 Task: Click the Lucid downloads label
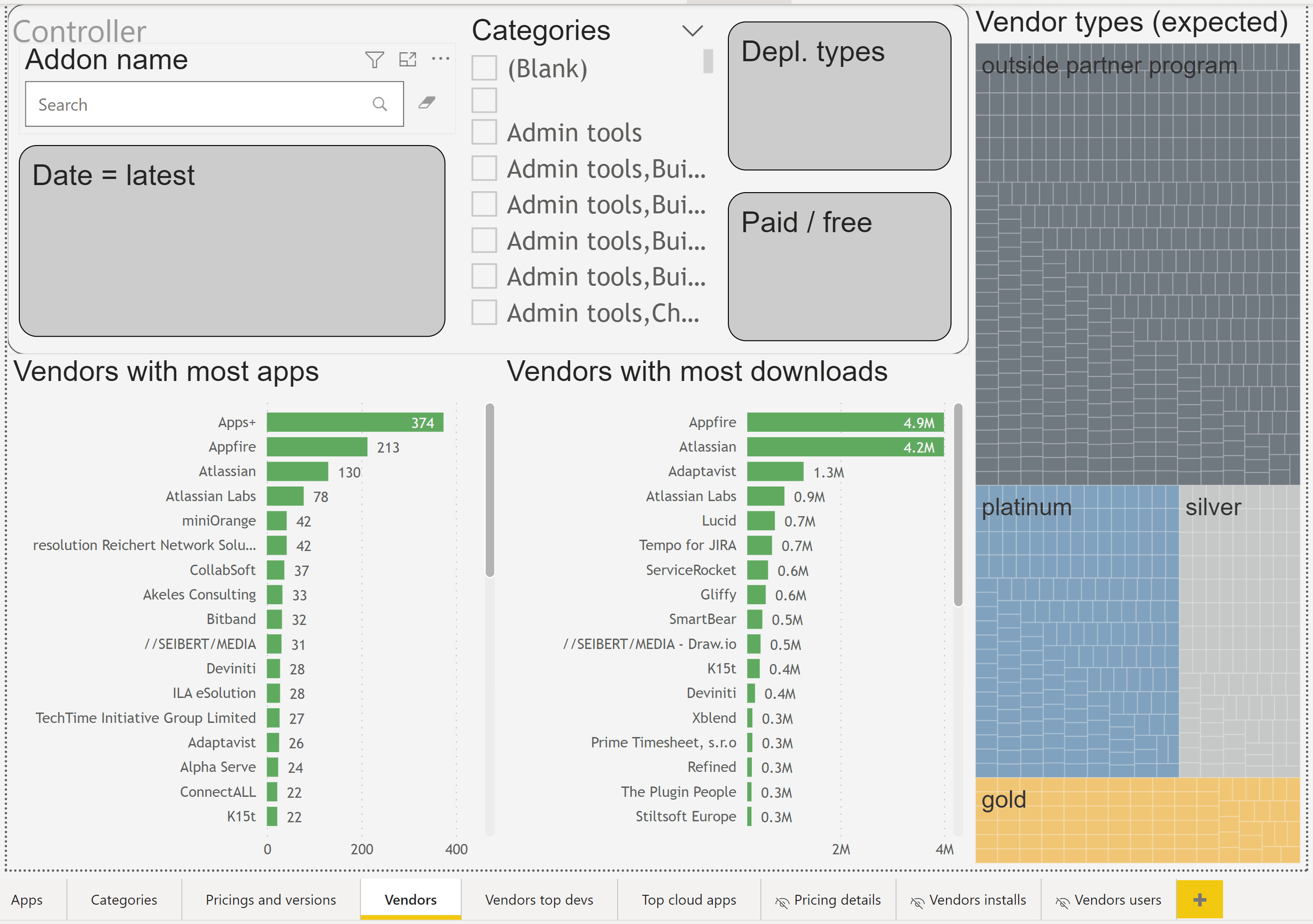pyautogui.click(x=719, y=521)
